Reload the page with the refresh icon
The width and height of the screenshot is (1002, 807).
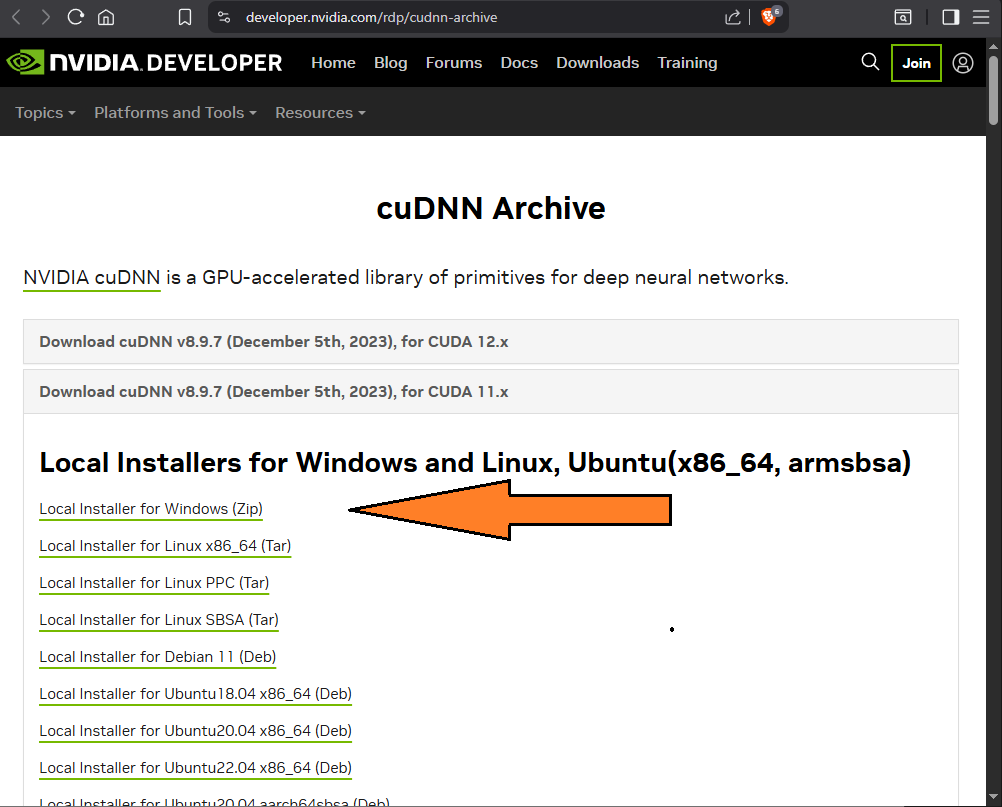pos(75,17)
